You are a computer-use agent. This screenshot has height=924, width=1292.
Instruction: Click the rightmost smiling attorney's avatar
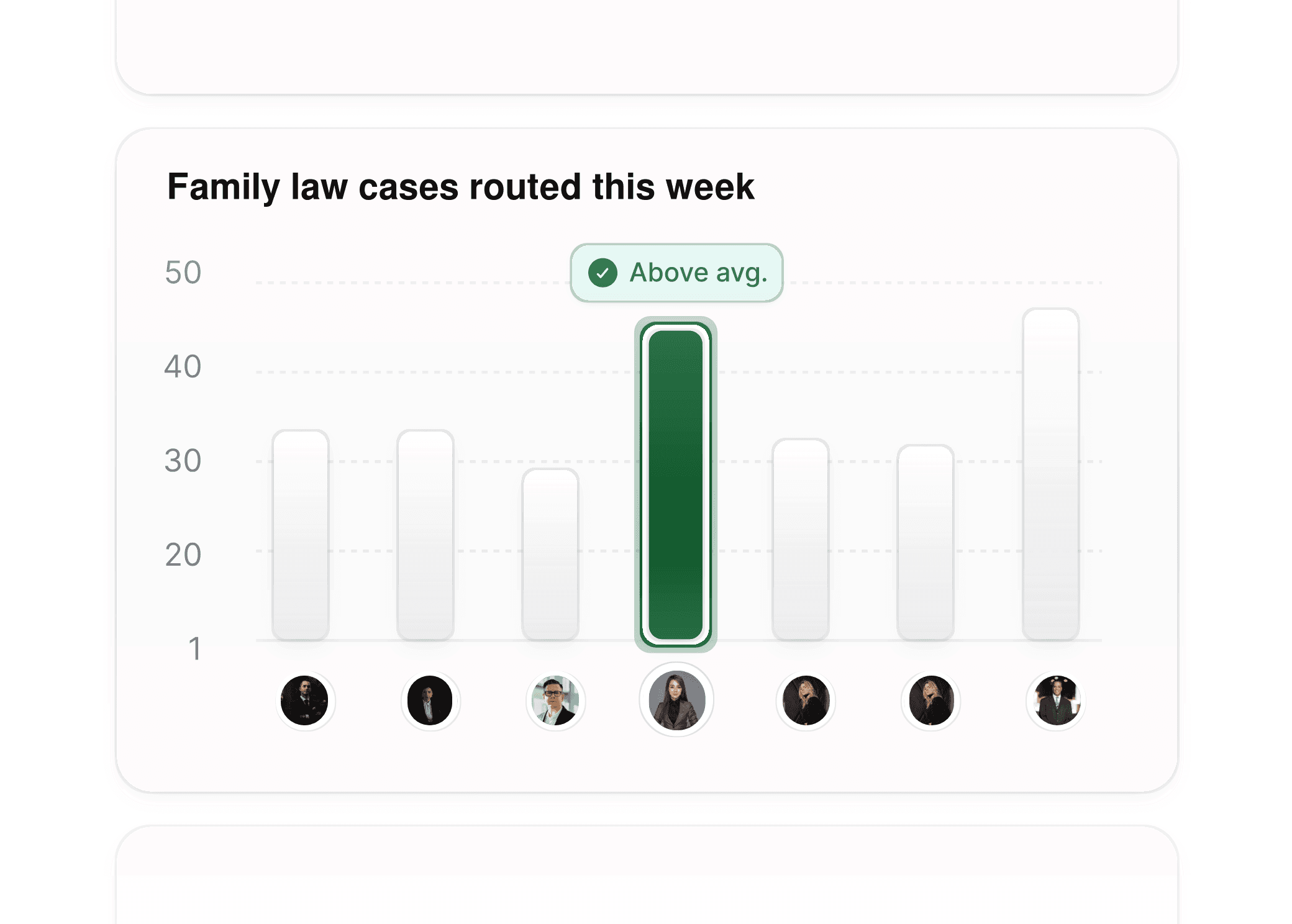coord(1056,699)
